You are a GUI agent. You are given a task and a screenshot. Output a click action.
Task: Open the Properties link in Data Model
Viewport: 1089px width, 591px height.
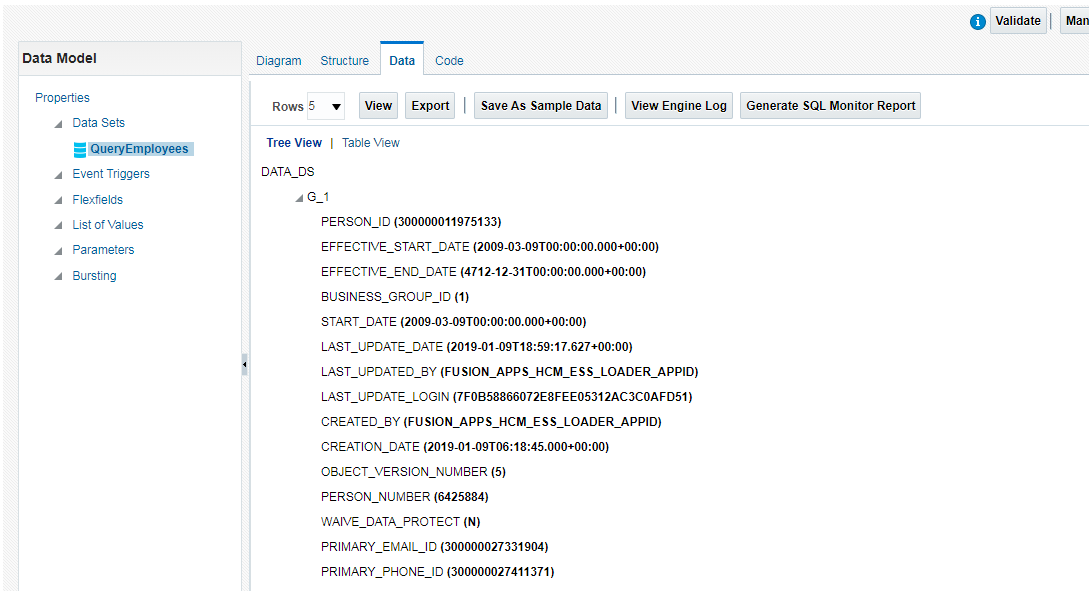(x=62, y=98)
